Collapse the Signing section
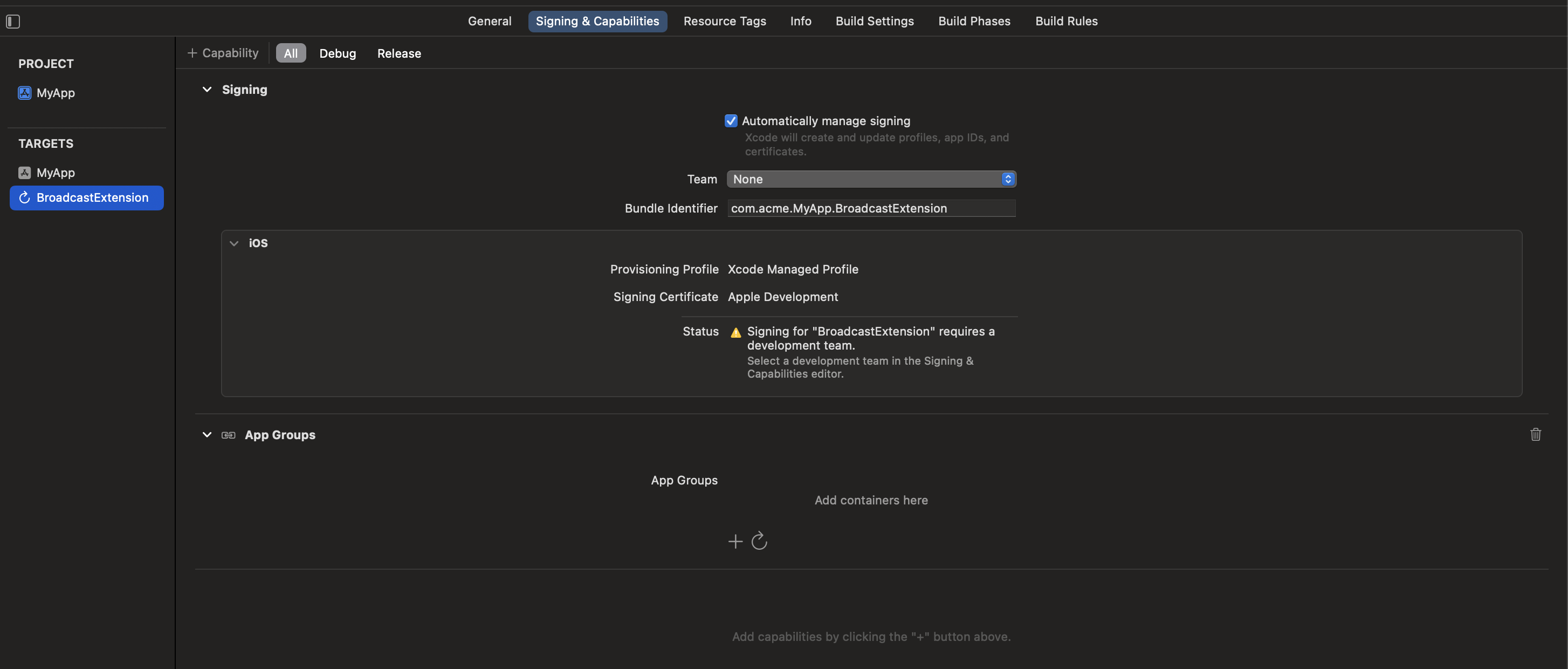 (207, 90)
